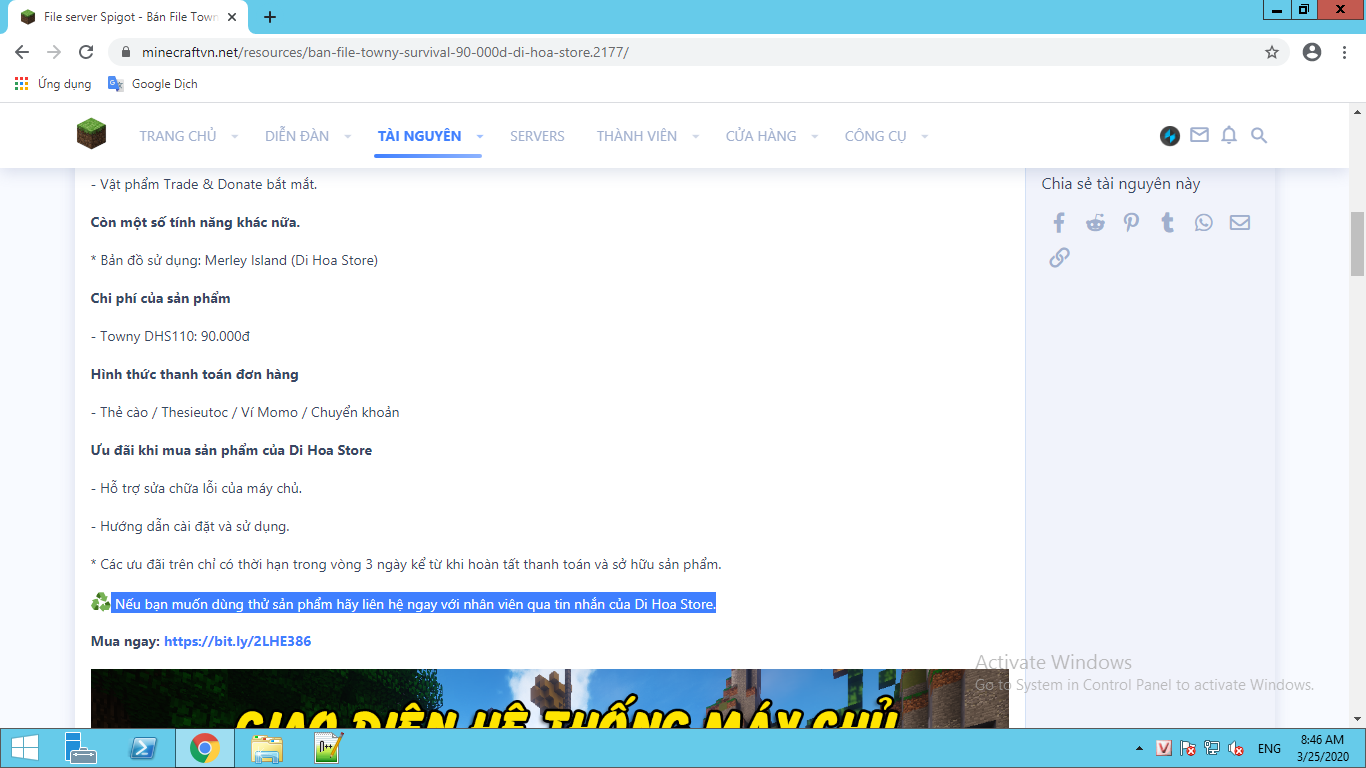This screenshot has width=1366, height=768.
Task: Share this resource via WhatsApp
Action: point(1203,222)
